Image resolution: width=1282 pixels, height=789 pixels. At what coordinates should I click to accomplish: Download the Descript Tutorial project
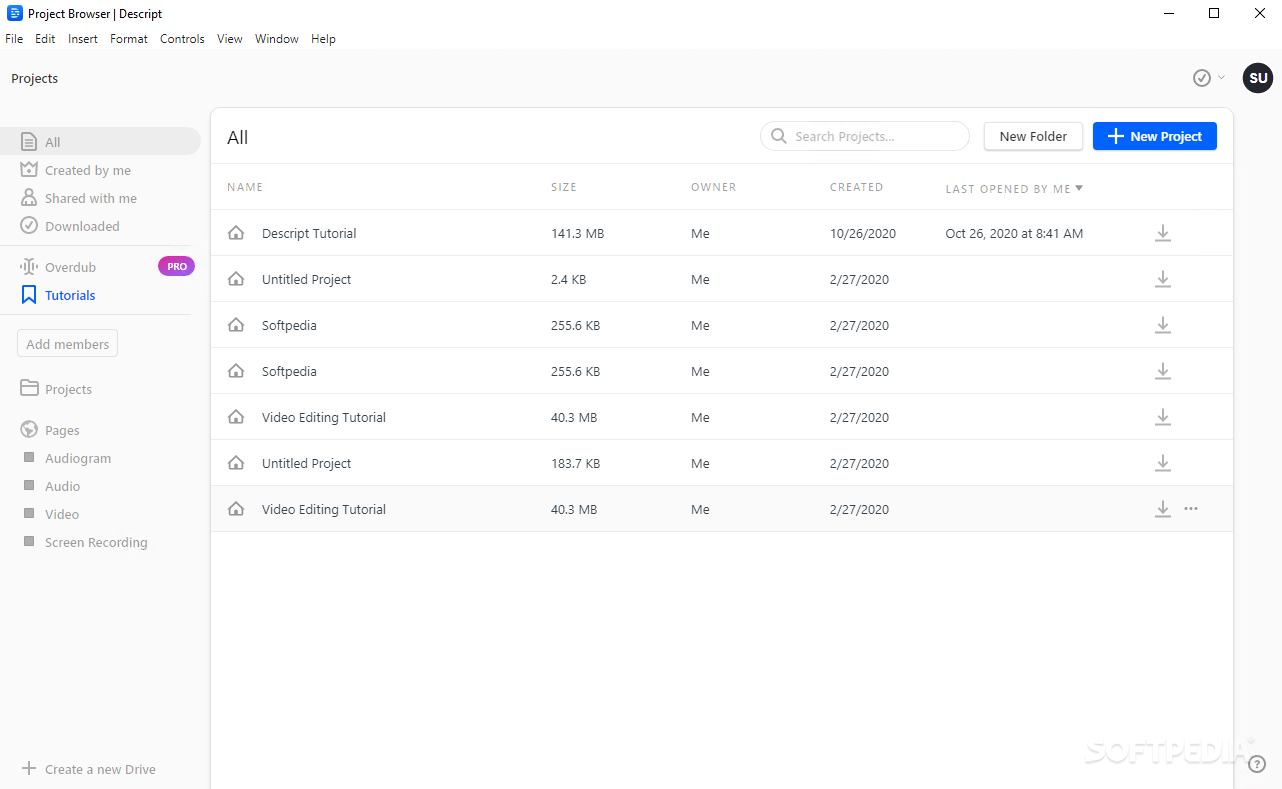tap(1162, 233)
